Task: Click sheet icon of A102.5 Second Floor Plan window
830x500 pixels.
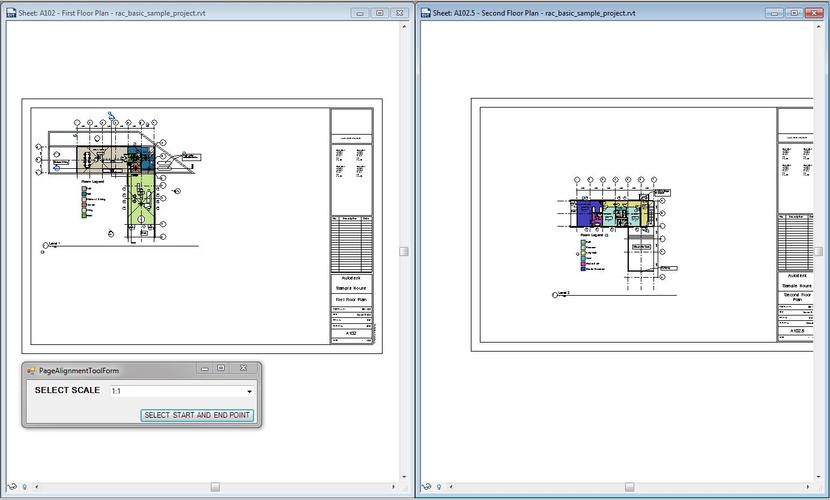Action: point(425,13)
